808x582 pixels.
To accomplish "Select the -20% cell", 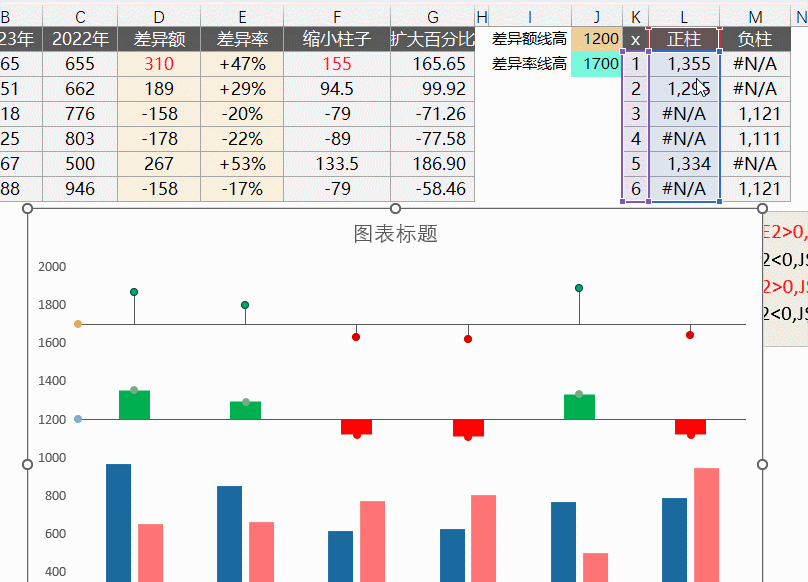I will click(x=242, y=114).
